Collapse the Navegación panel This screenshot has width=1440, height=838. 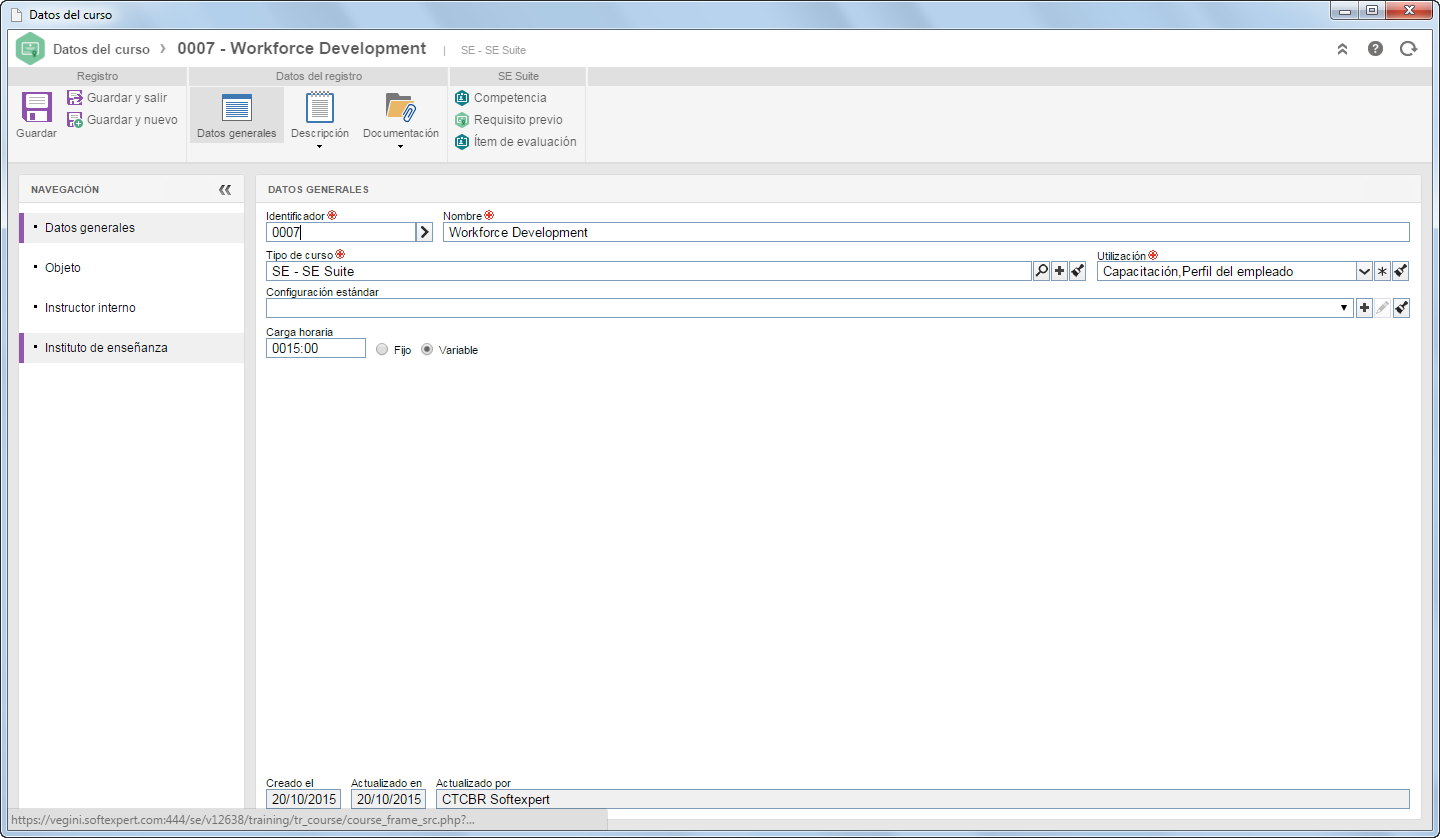point(225,189)
